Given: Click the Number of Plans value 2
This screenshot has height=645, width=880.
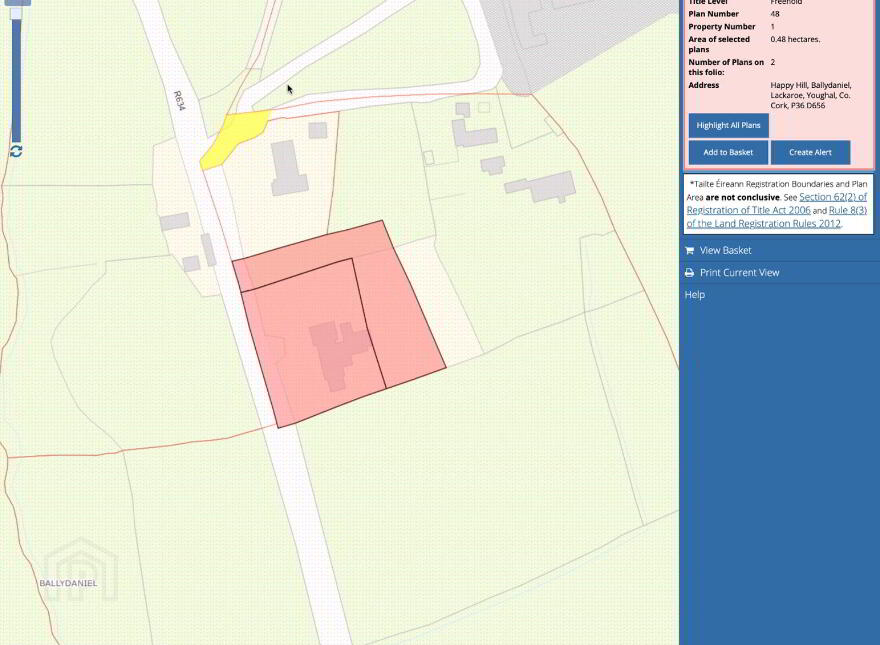Looking at the screenshot, I should (773, 62).
